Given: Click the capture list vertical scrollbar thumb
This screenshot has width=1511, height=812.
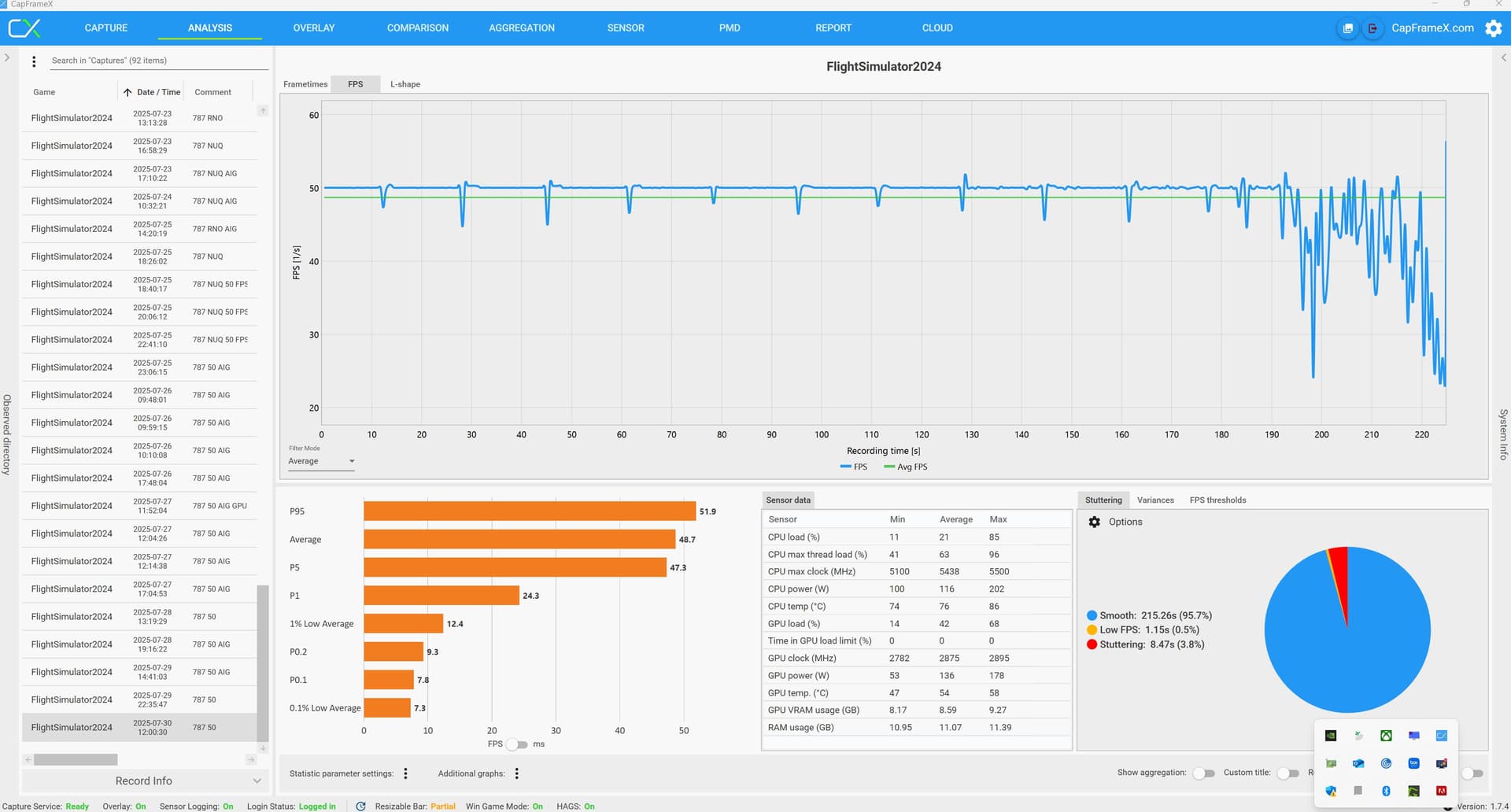Looking at the screenshot, I should 263,663.
